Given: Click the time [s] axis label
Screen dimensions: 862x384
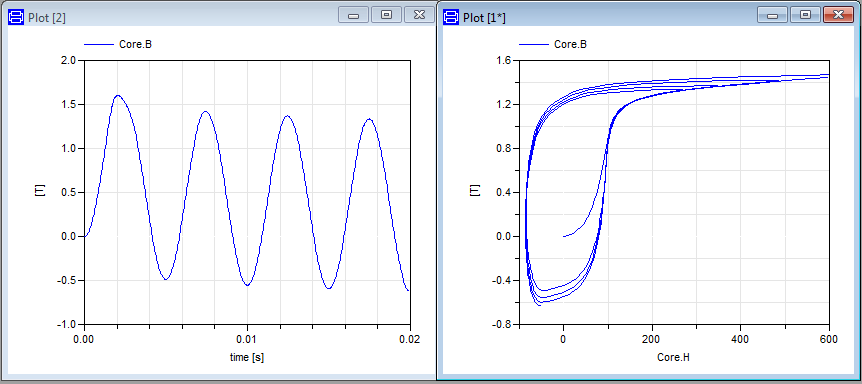Looking at the screenshot, I should point(247,357).
